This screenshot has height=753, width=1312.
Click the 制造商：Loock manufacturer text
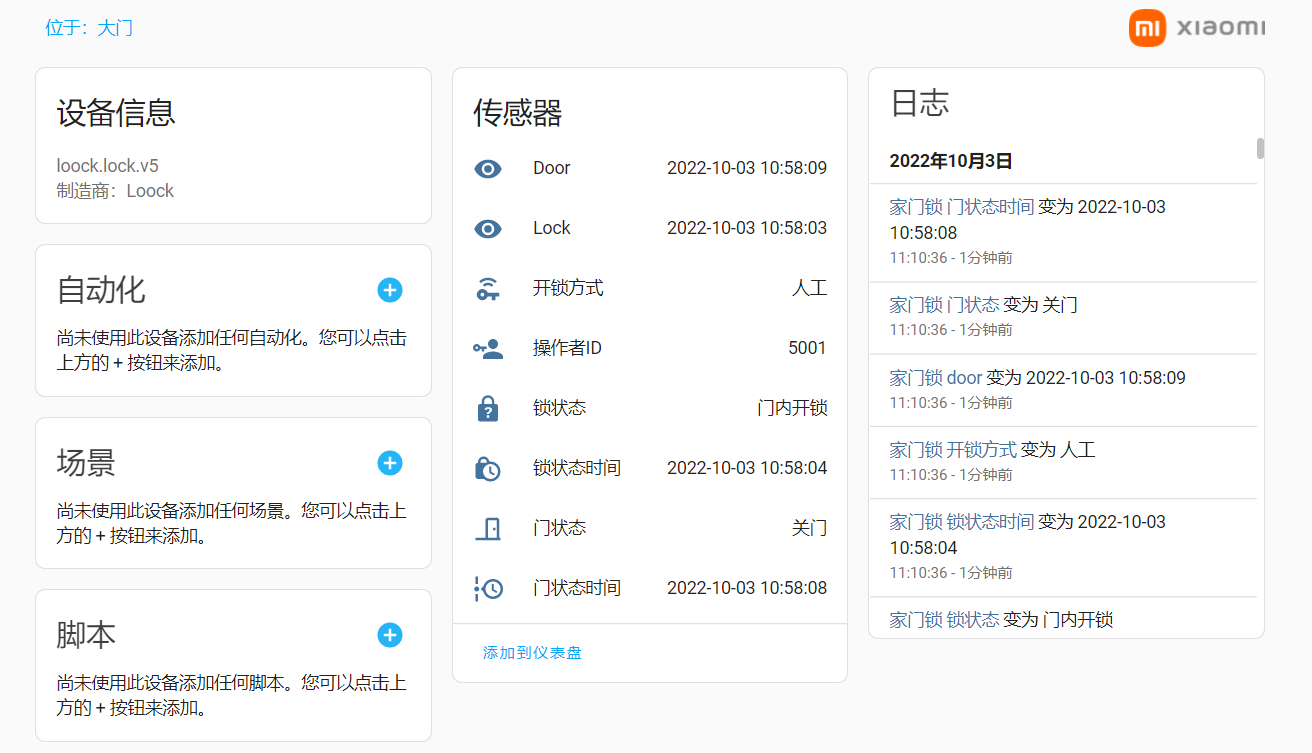pos(115,191)
